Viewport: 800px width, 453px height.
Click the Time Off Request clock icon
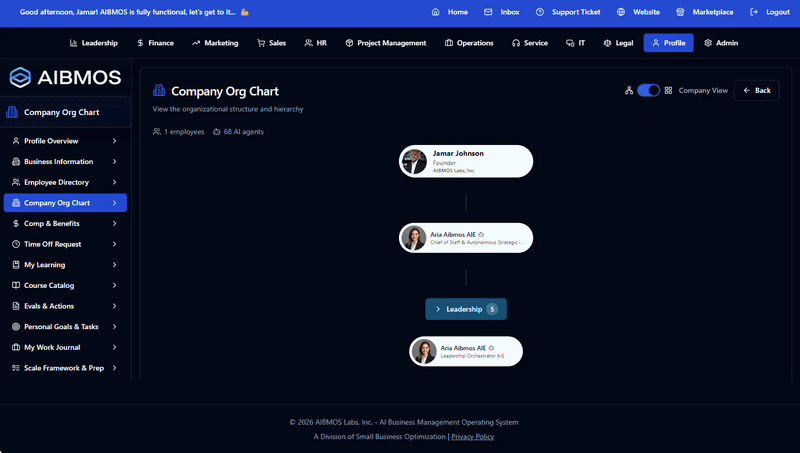(16, 244)
